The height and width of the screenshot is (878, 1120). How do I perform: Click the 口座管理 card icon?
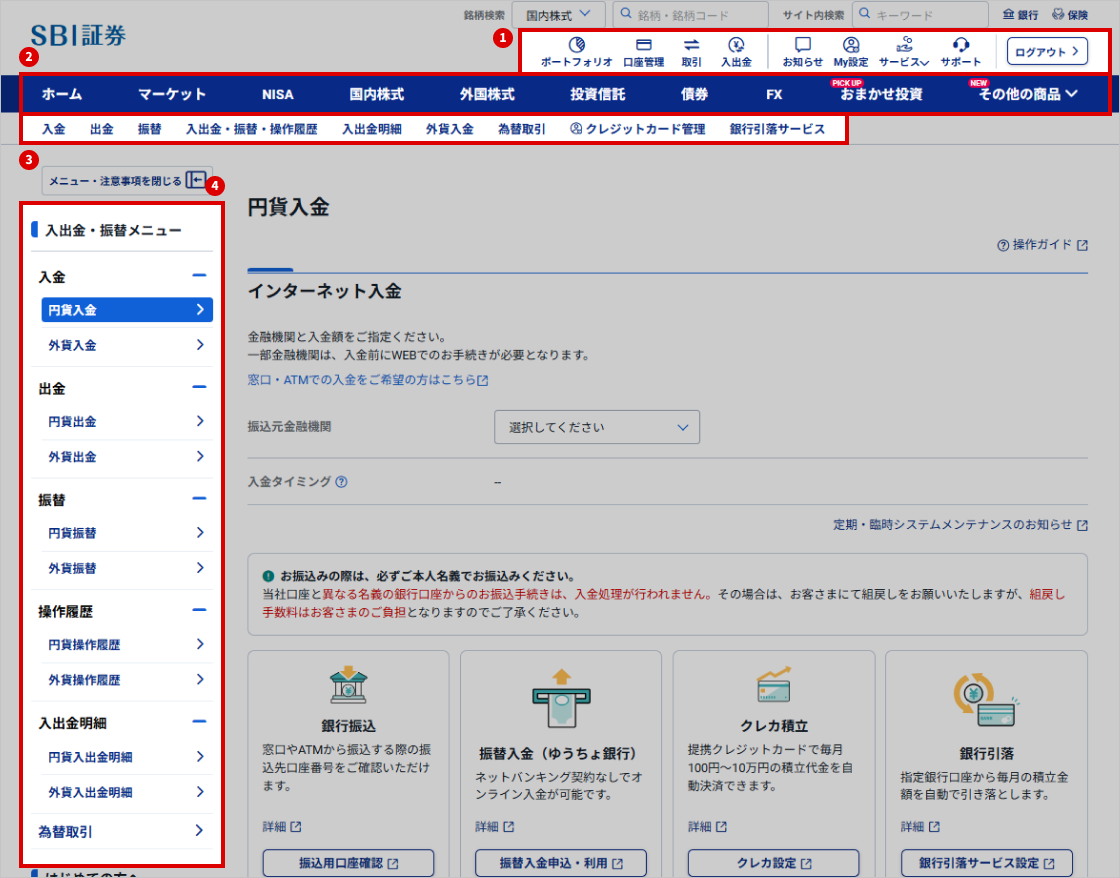tap(643, 45)
